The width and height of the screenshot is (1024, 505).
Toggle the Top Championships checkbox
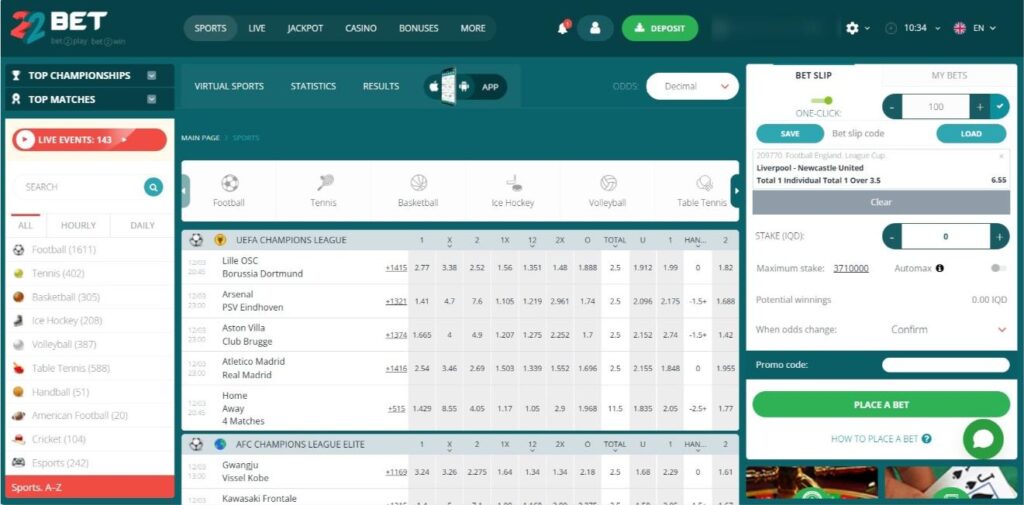pos(152,75)
